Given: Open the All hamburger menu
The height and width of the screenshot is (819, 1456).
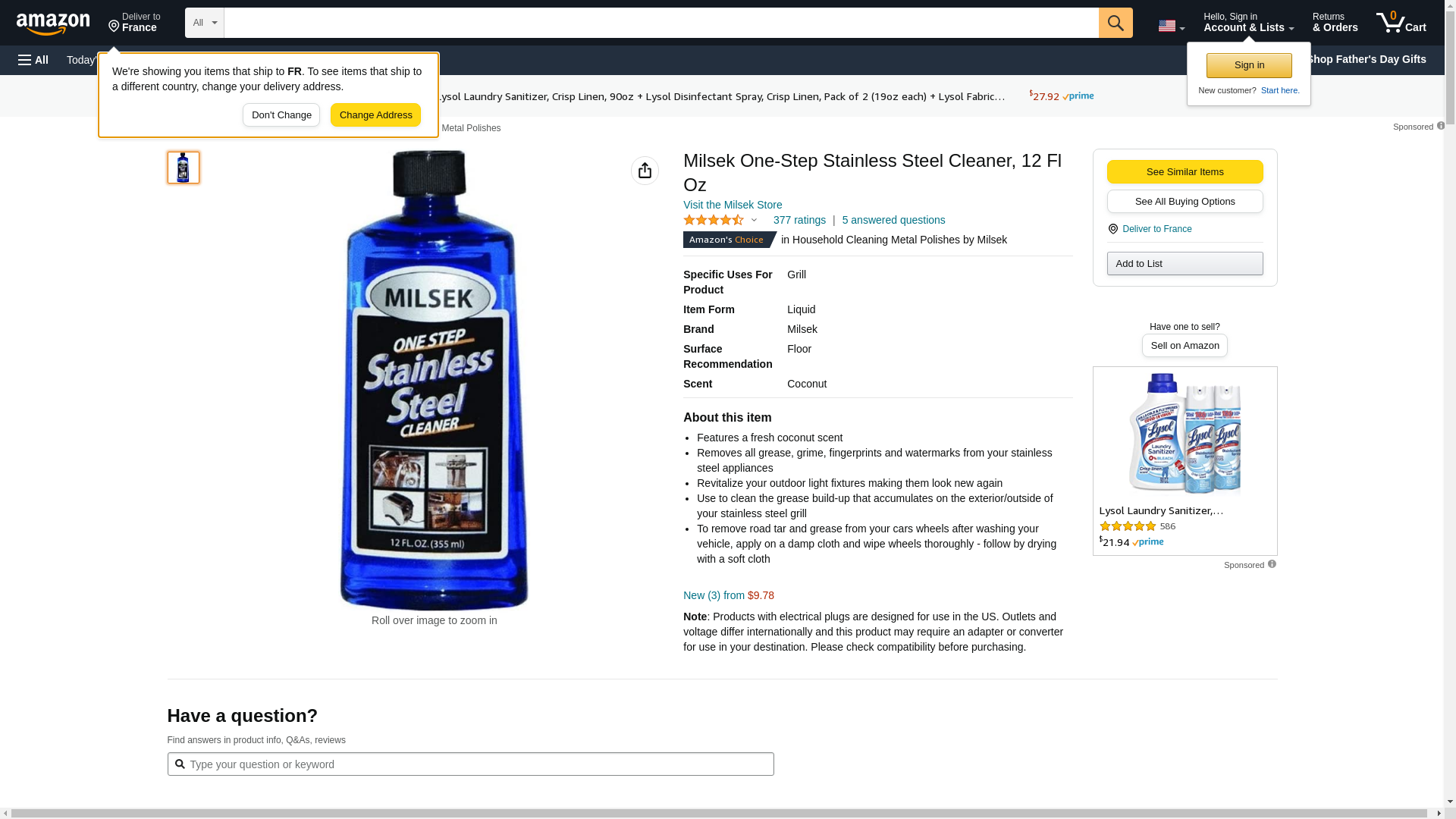Looking at the screenshot, I should point(33,60).
